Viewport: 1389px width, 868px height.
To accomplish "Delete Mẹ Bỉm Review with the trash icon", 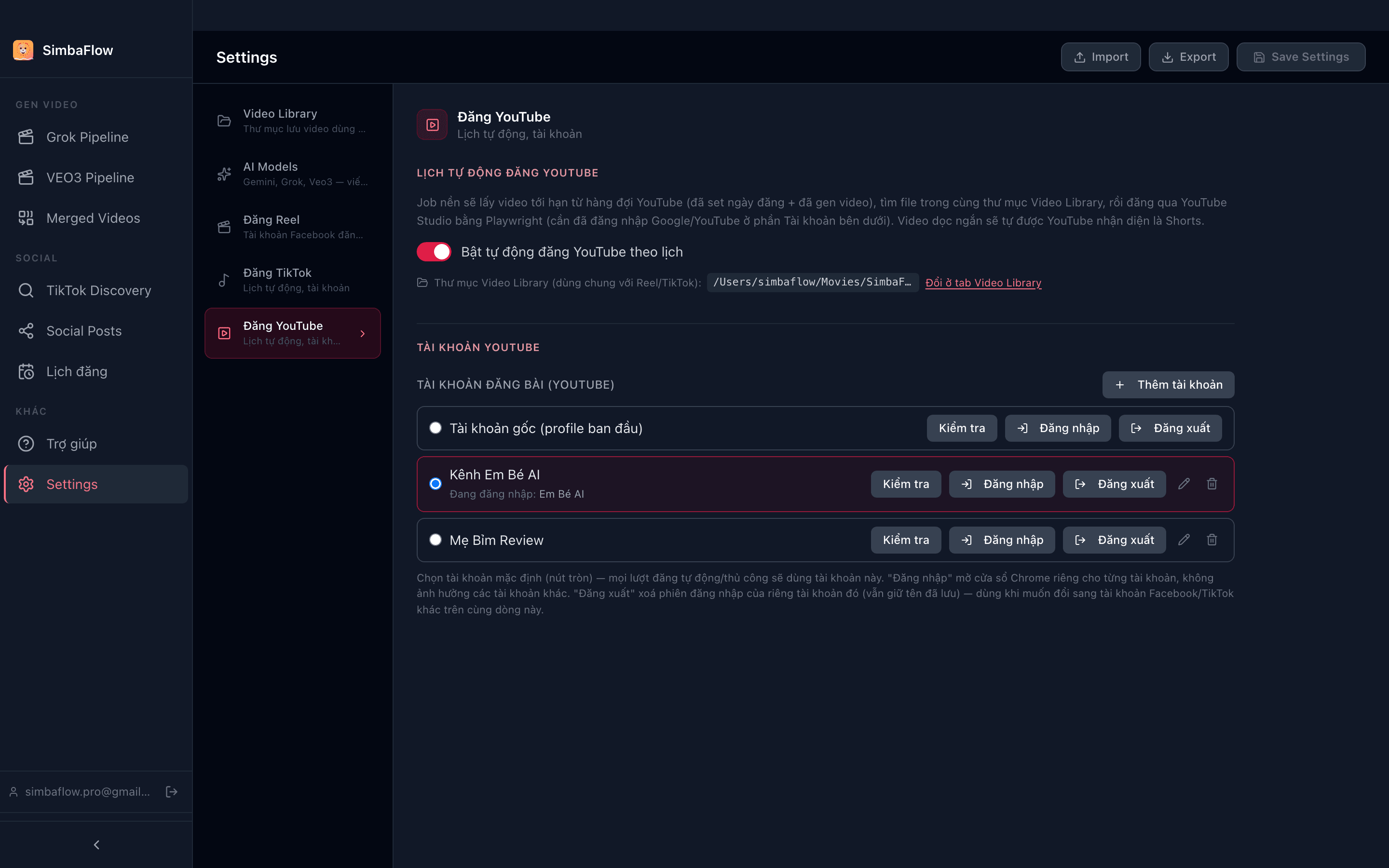I will [x=1212, y=540].
